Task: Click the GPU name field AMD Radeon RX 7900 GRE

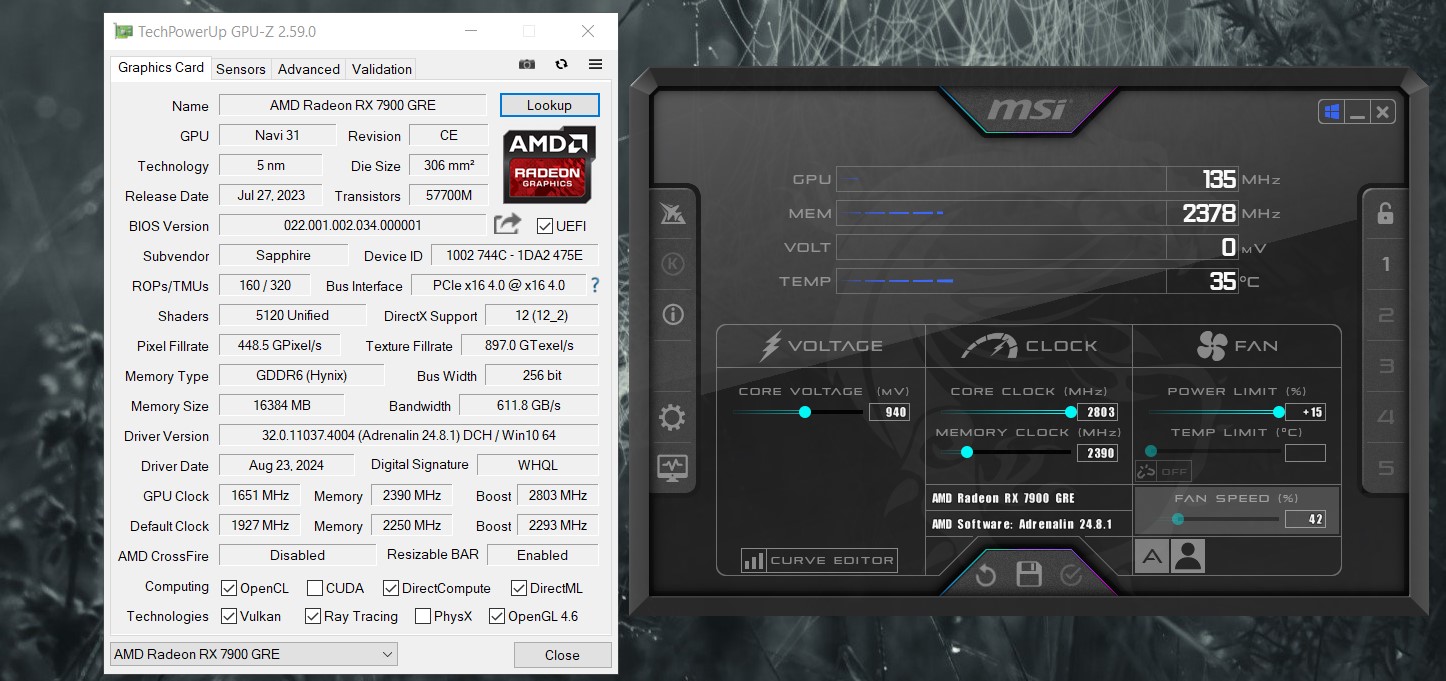Action: click(x=353, y=105)
